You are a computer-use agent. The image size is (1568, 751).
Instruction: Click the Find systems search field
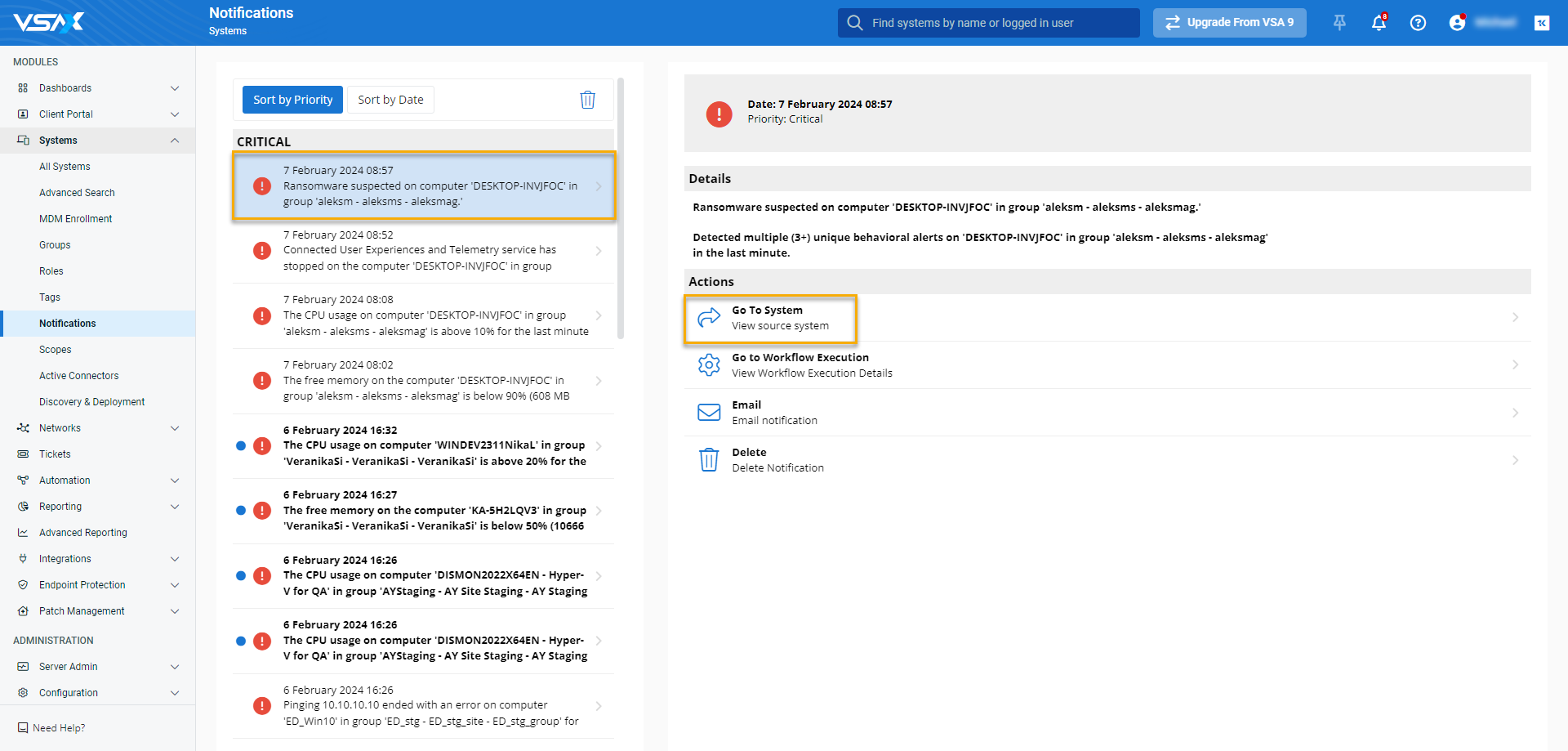988,23
